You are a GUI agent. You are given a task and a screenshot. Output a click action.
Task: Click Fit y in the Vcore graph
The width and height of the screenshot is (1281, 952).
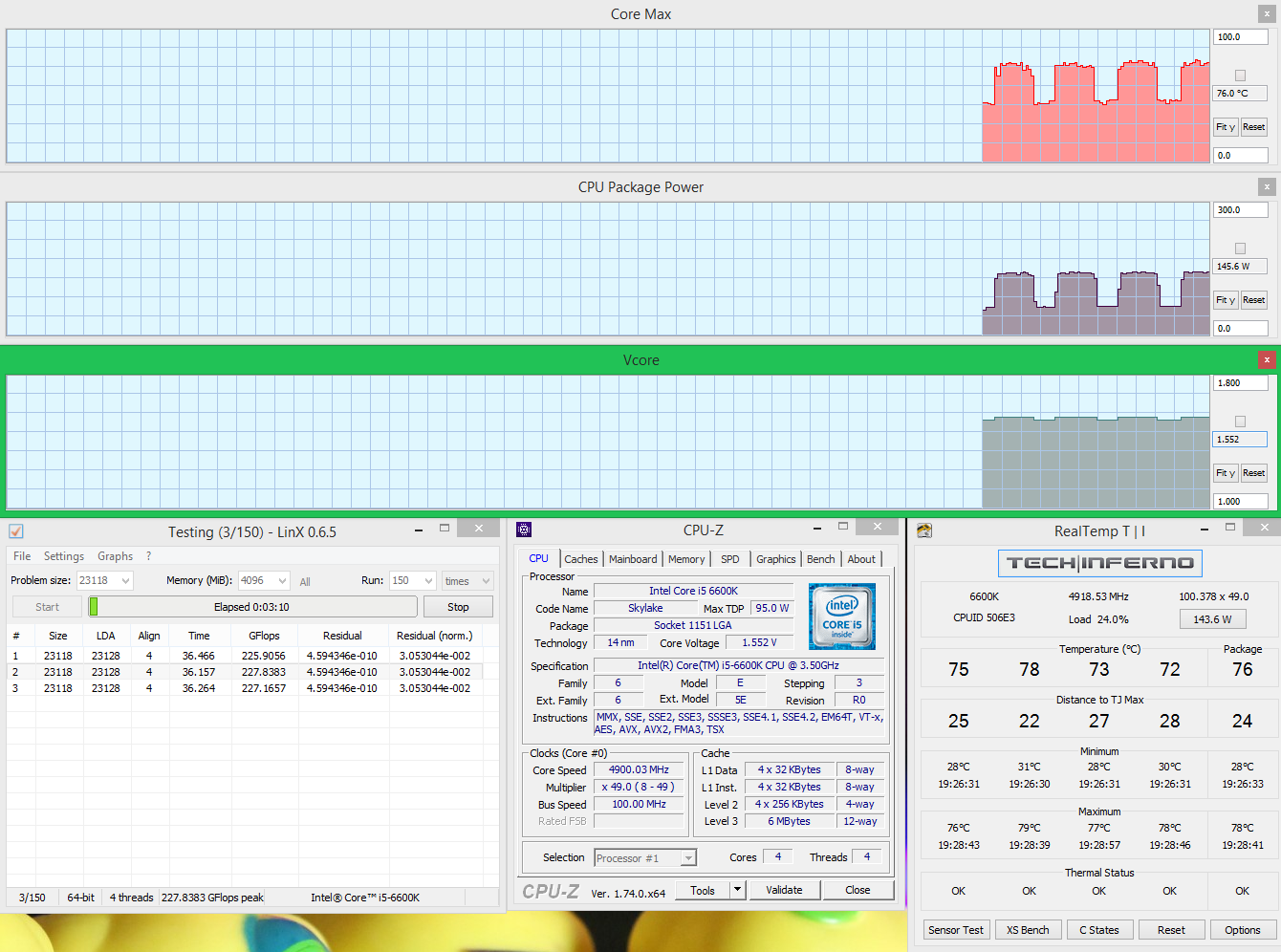(x=1226, y=473)
